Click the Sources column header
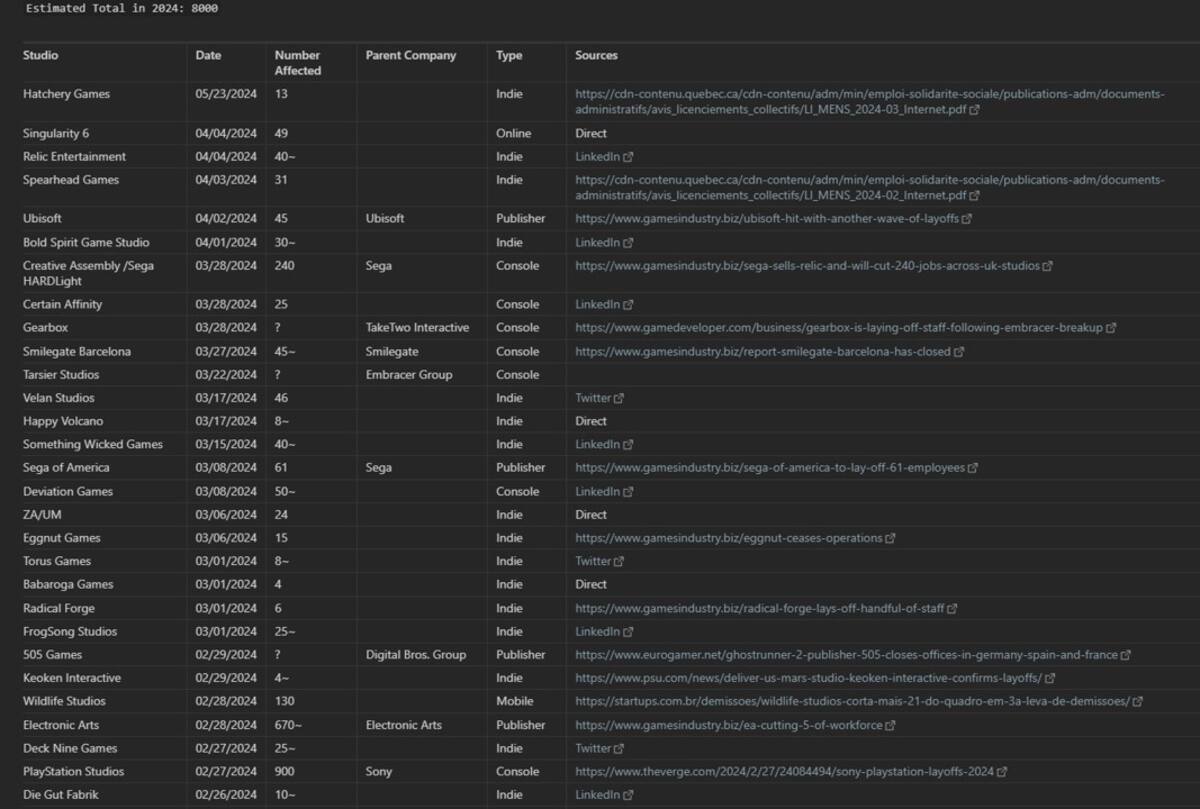Viewport: 1200px width, 809px height. [596, 56]
